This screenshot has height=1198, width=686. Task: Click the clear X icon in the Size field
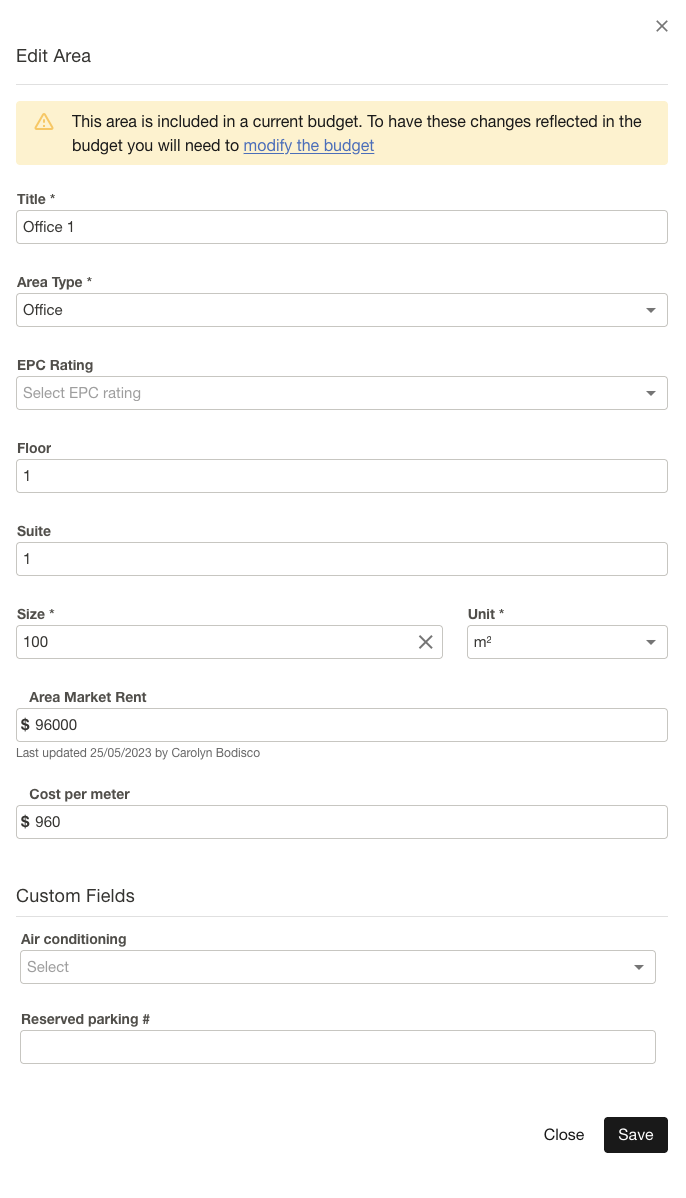(x=424, y=642)
